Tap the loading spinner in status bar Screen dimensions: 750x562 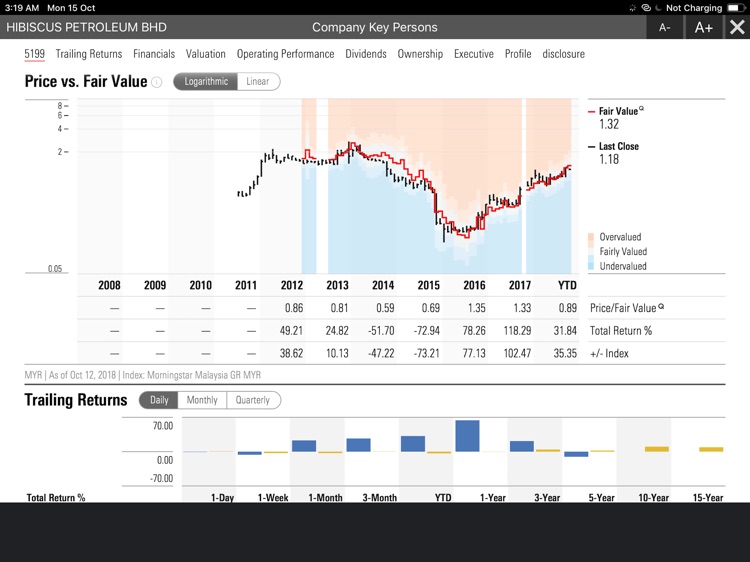[633, 8]
